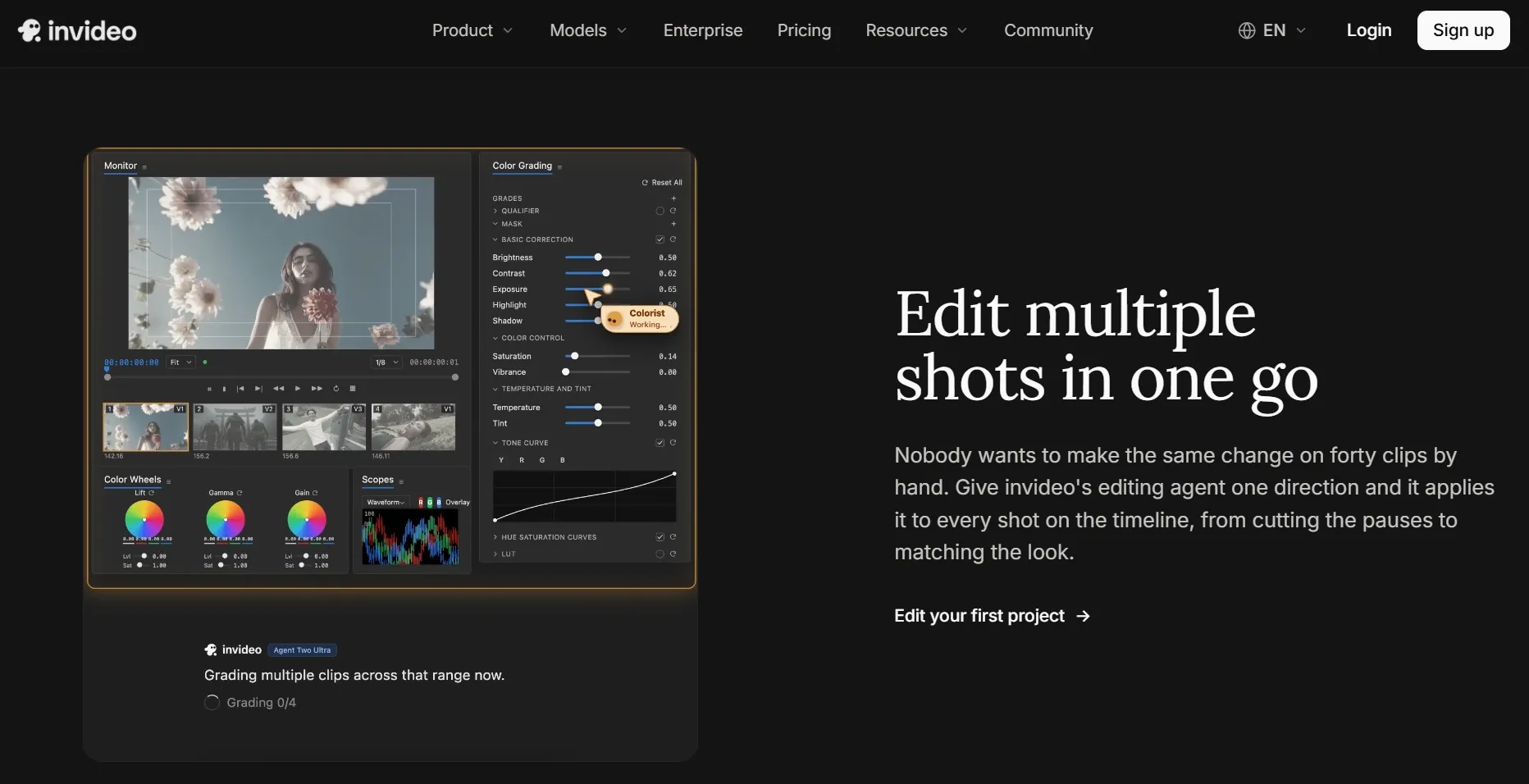
Task: Select clip thumbnail 2 labeled V2
Action: click(x=235, y=426)
